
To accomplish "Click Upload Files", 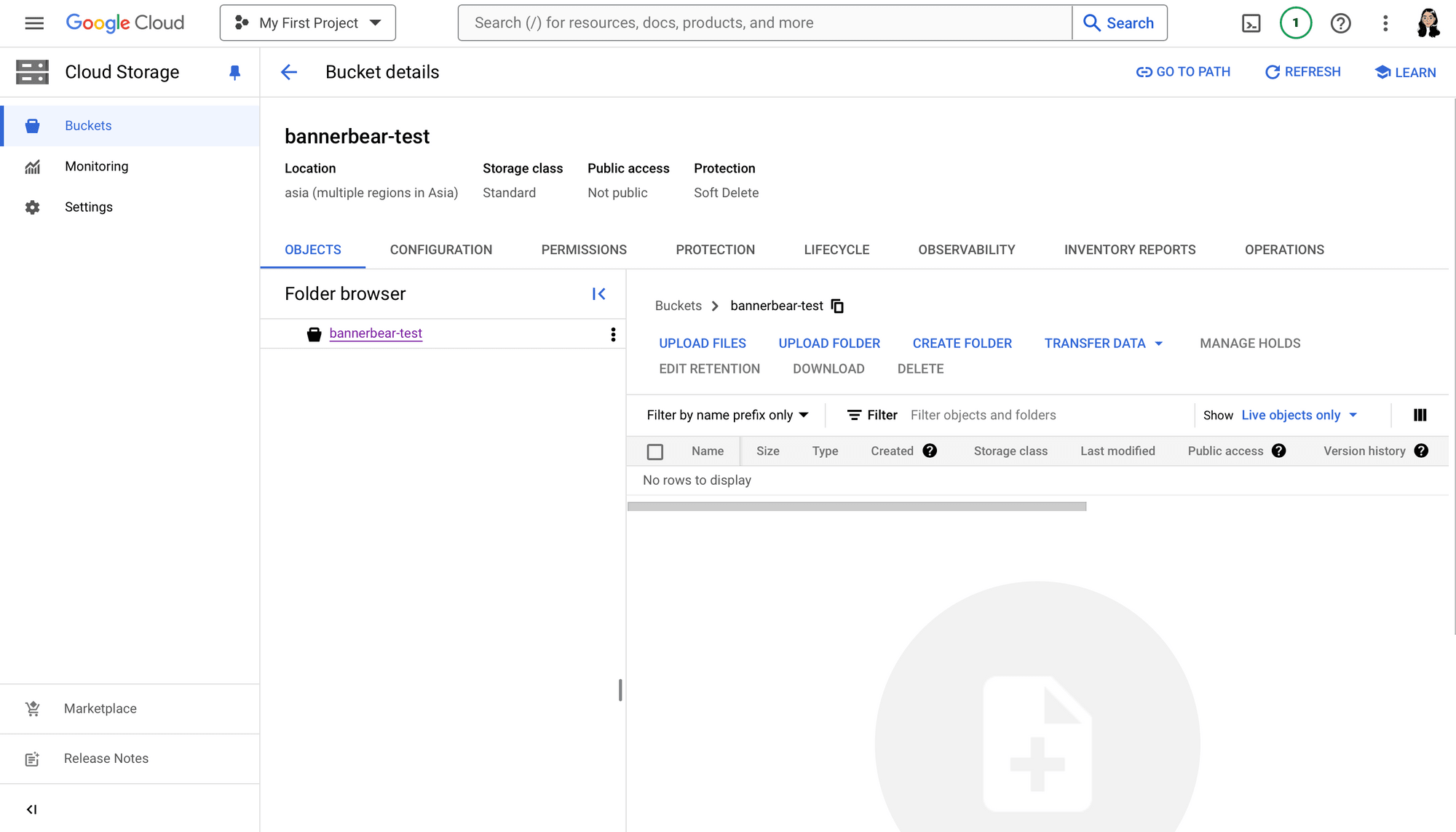I will (702, 343).
